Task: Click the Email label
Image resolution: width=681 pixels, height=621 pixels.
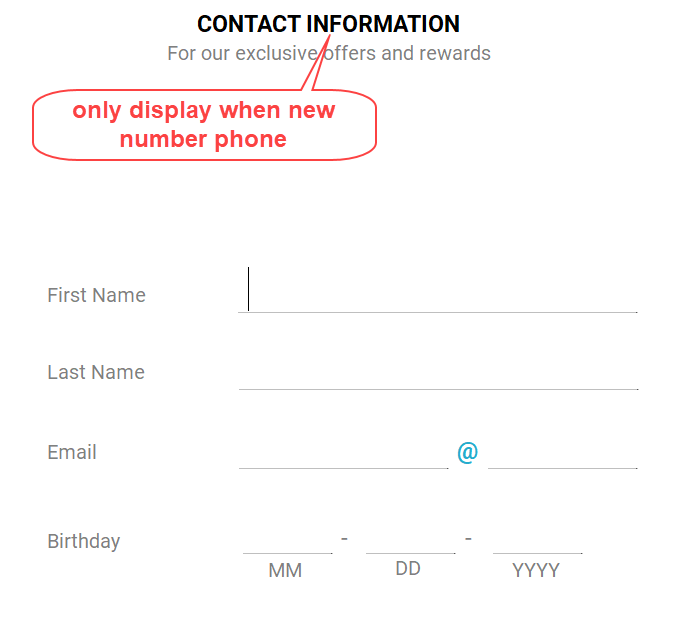Action: 72,452
